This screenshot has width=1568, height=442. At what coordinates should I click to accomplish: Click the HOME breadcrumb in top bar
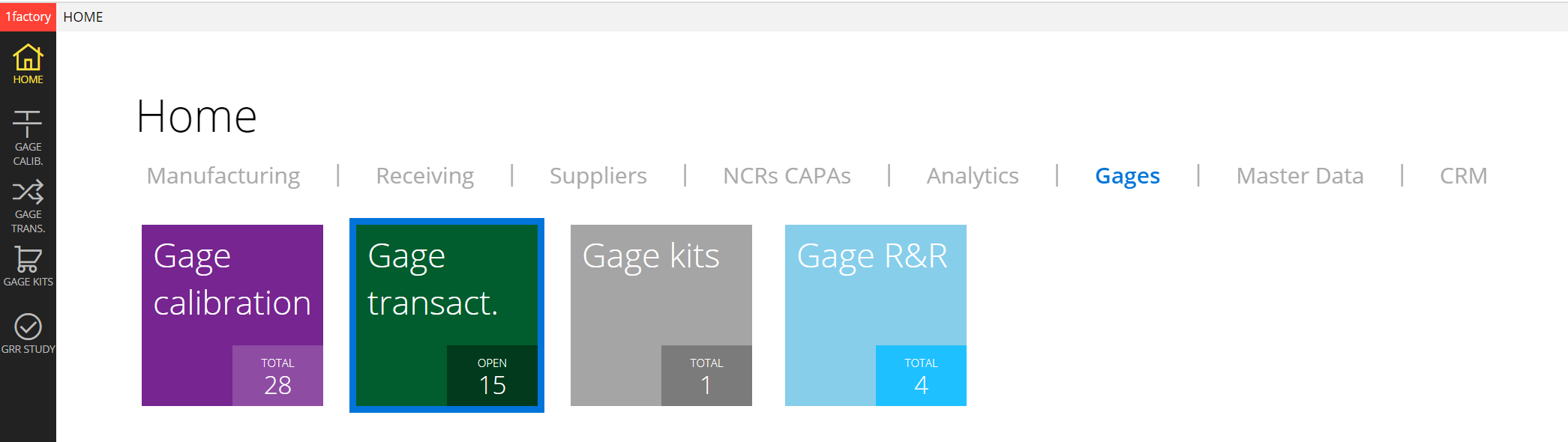pyautogui.click(x=83, y=16)
